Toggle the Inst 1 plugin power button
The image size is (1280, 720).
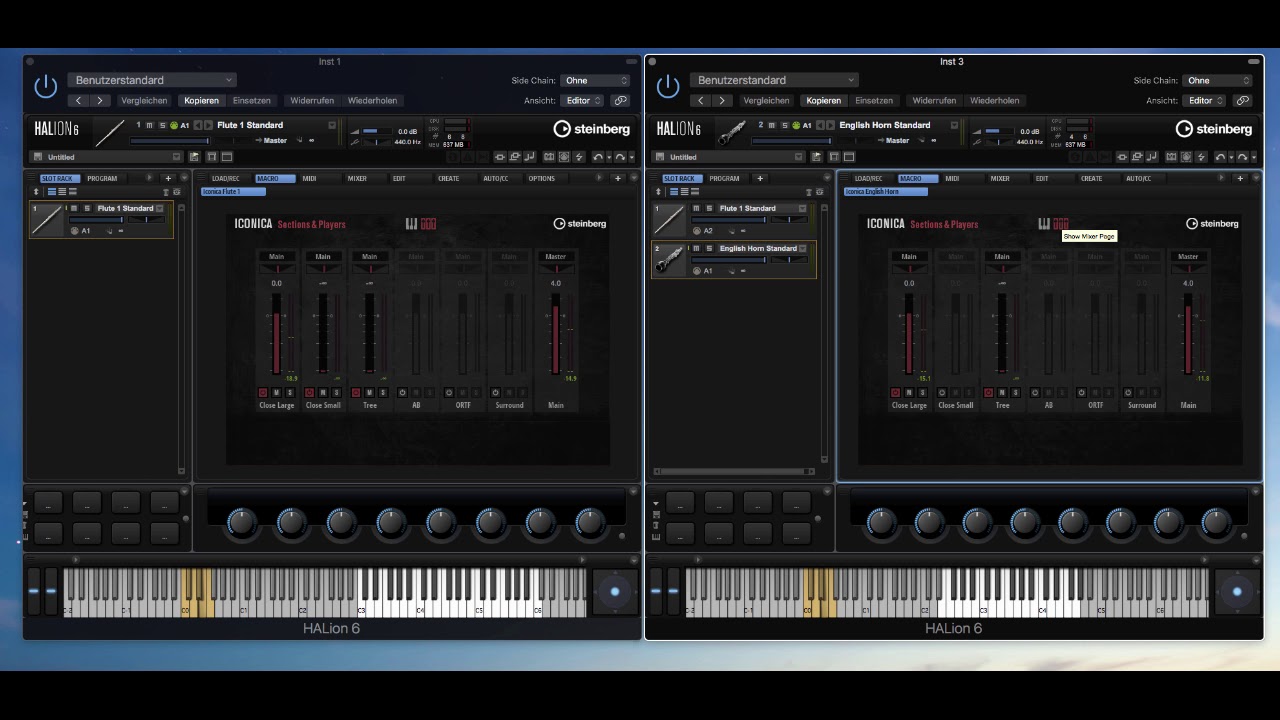[46, 86]
